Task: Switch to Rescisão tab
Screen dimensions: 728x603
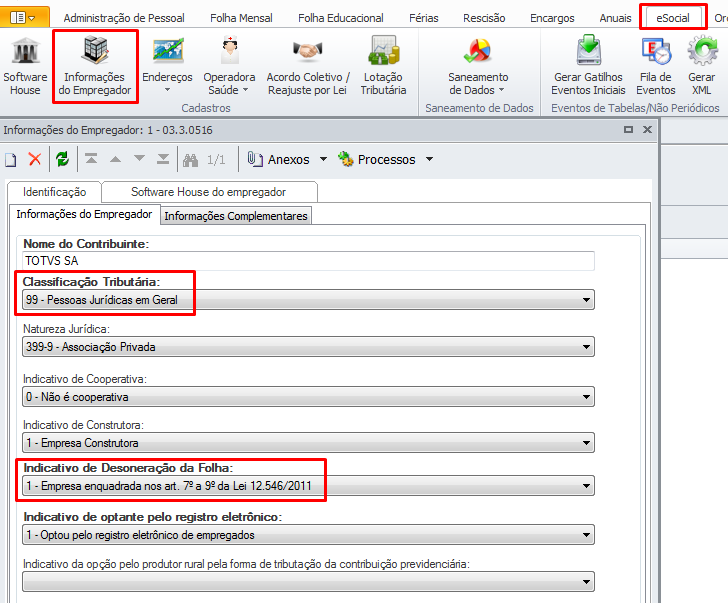Action: click(484, 18)
